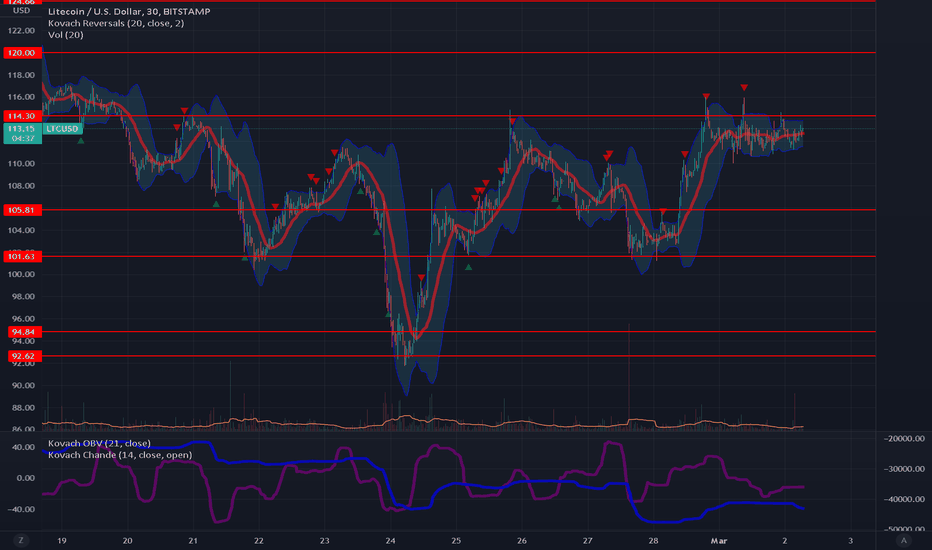Click the 100.00 value on price axis
Screen dimensions: 932x550
(x=21, y=274)
